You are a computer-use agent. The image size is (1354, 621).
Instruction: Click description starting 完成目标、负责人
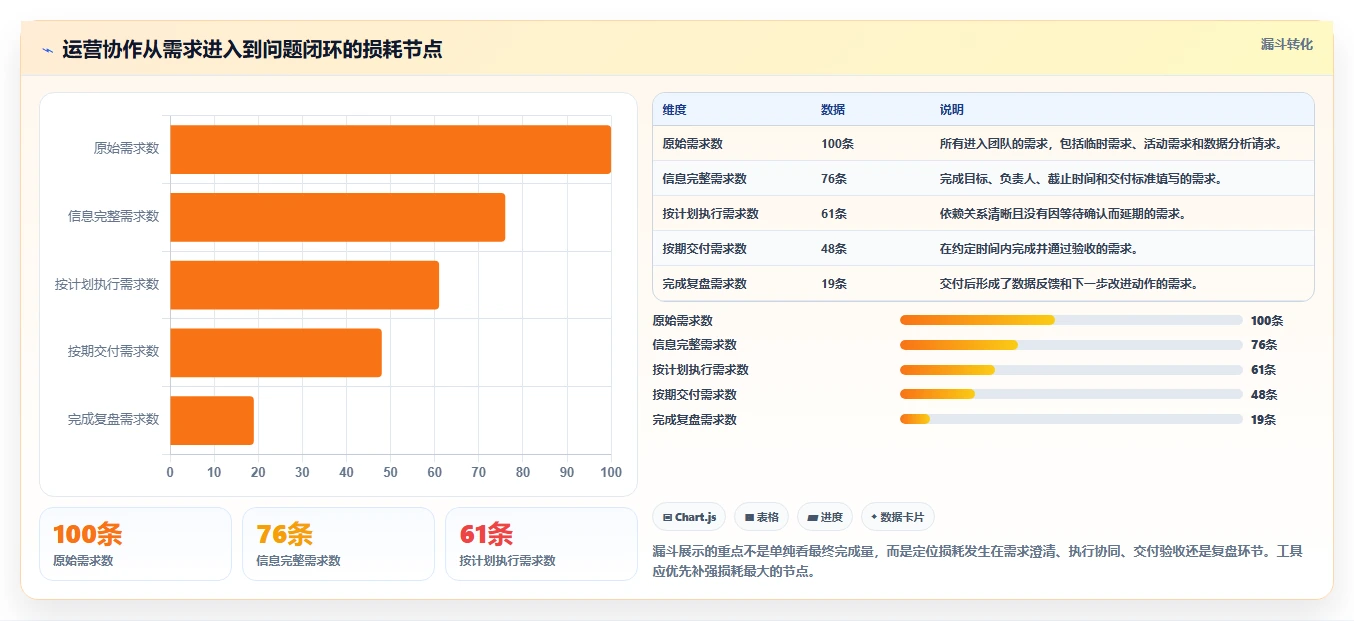click(1080, 179)
